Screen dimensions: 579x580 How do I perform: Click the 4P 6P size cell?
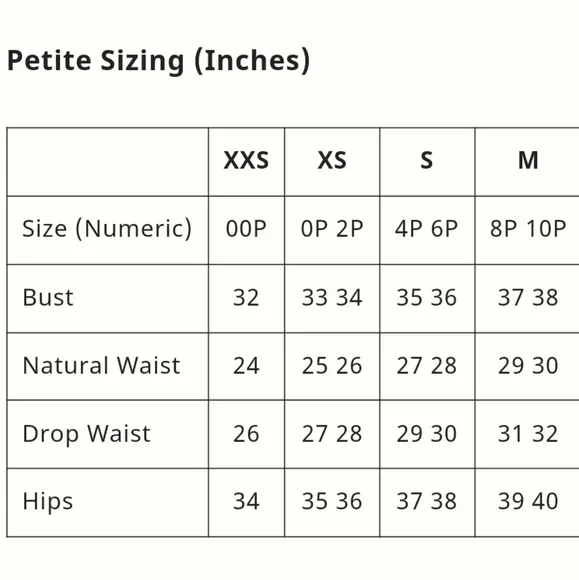tap(427, 229)
